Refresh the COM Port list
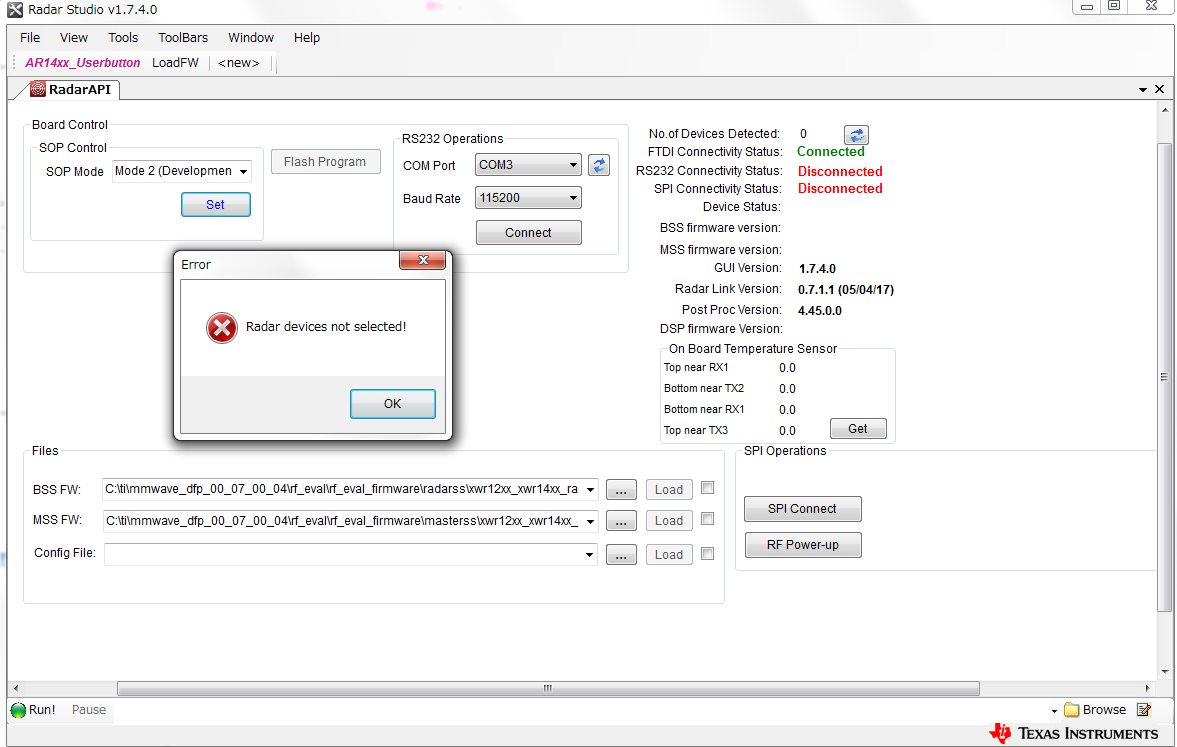The image size is (1177, 747). pos(599,165)
